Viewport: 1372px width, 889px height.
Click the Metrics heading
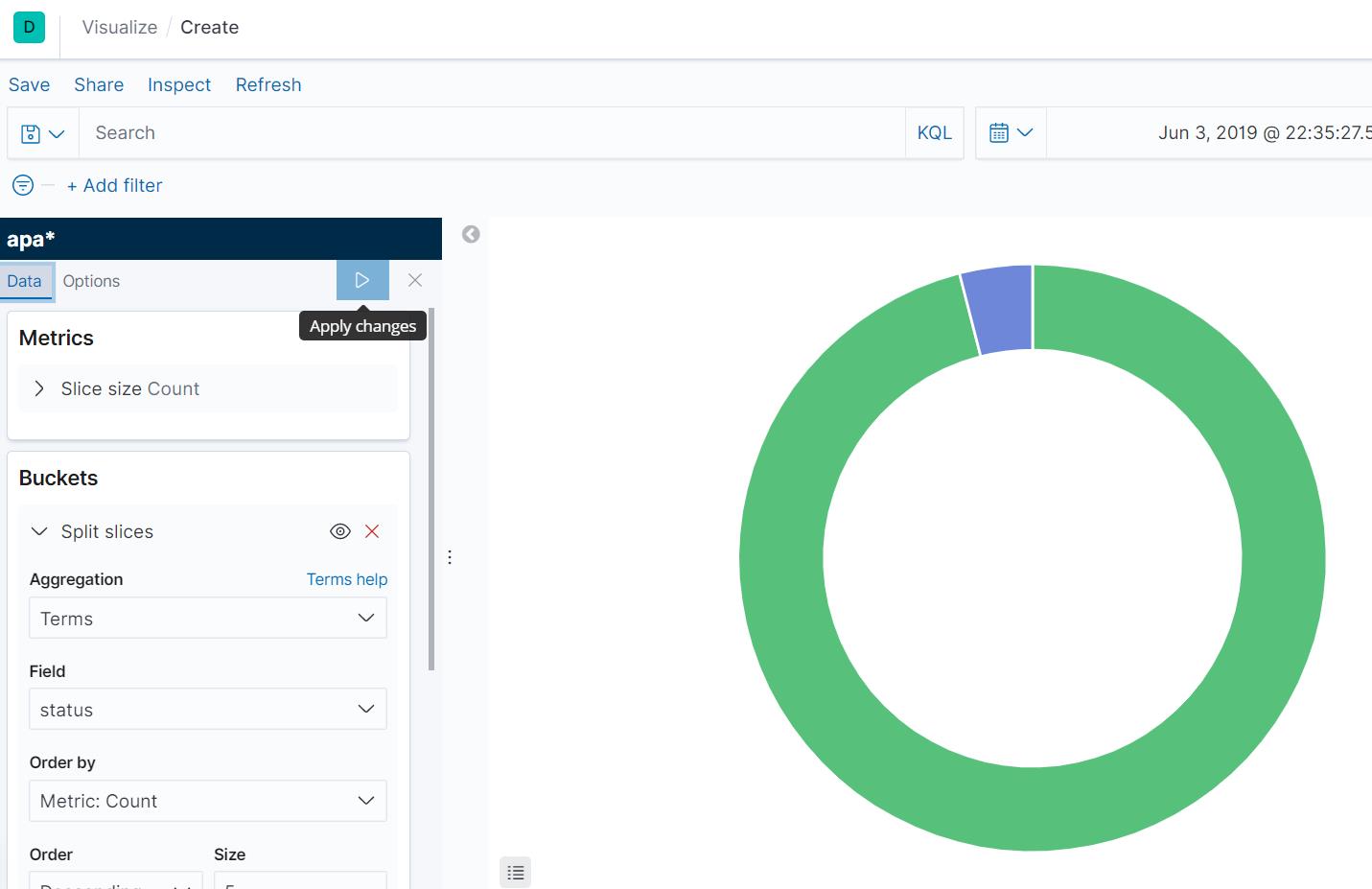point(57,338)
